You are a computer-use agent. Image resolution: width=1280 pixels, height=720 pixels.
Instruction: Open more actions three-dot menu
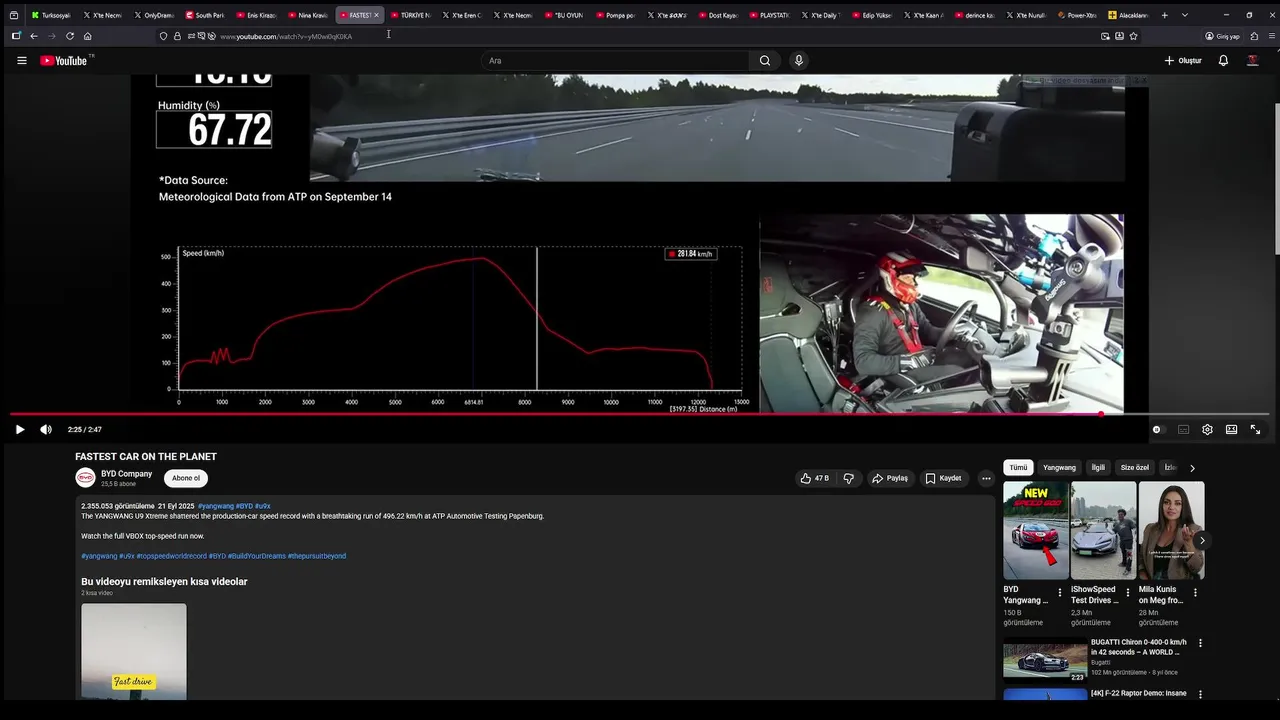pyautogui.click(x=986, y=479)
